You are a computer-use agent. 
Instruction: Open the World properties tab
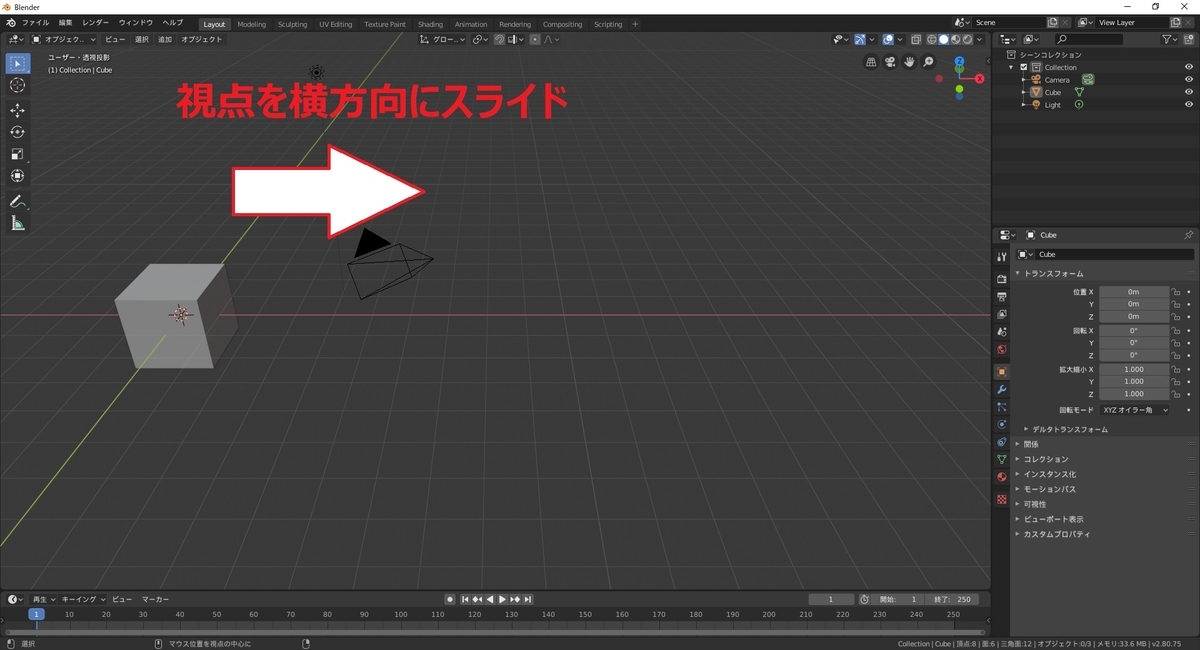(x=1001, y=350)
